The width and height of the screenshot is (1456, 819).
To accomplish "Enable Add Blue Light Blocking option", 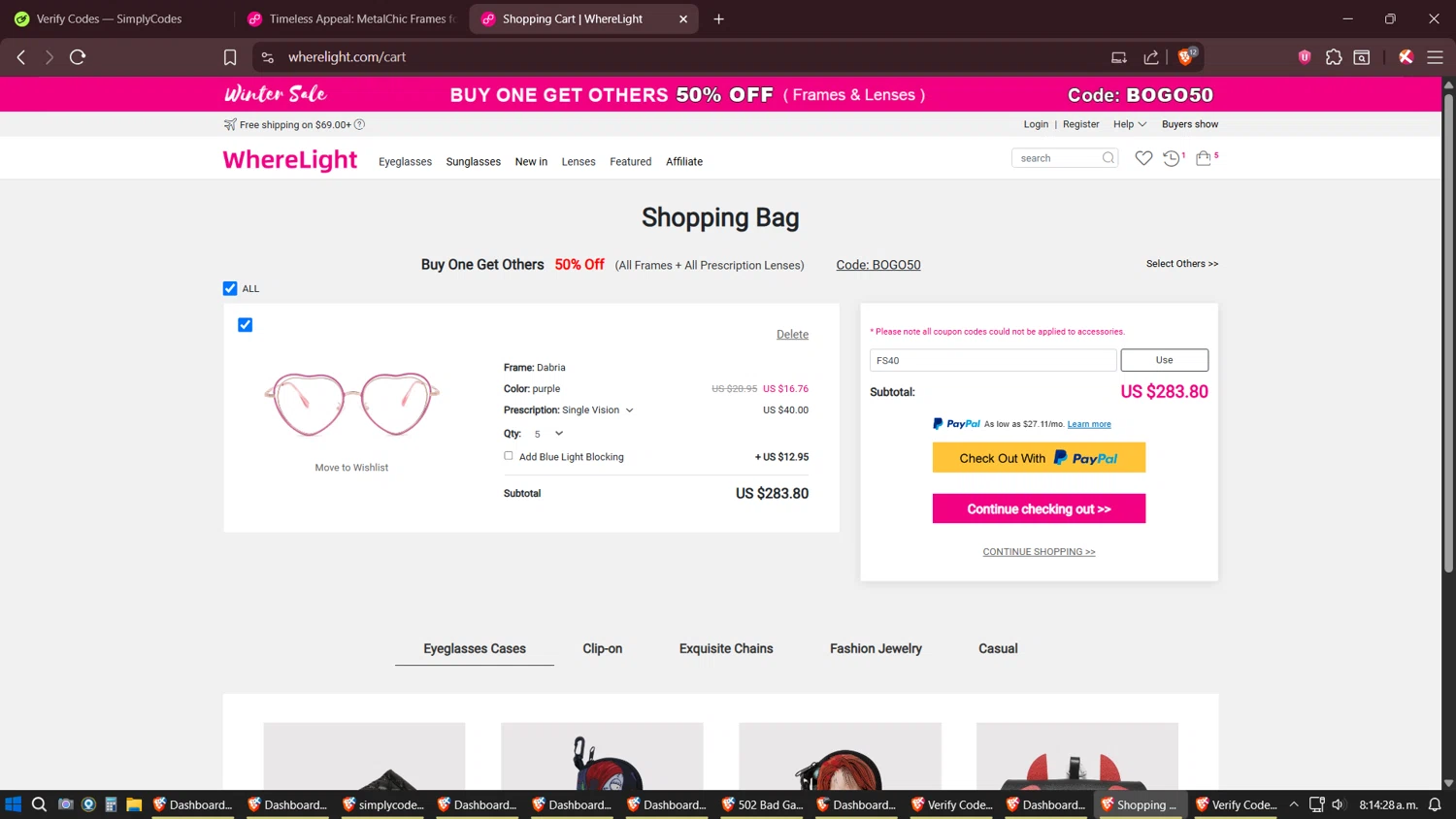I will [x=509, y=456].
